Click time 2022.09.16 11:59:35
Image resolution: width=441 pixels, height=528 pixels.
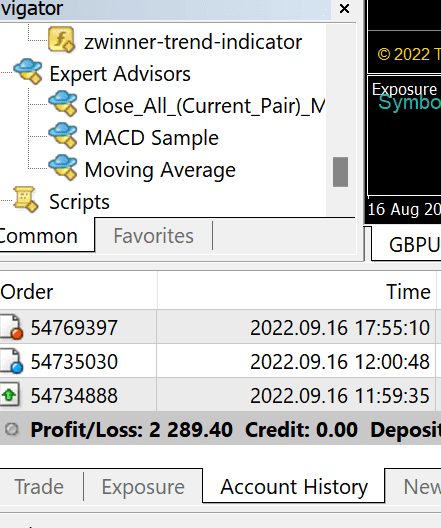[340, 395]
